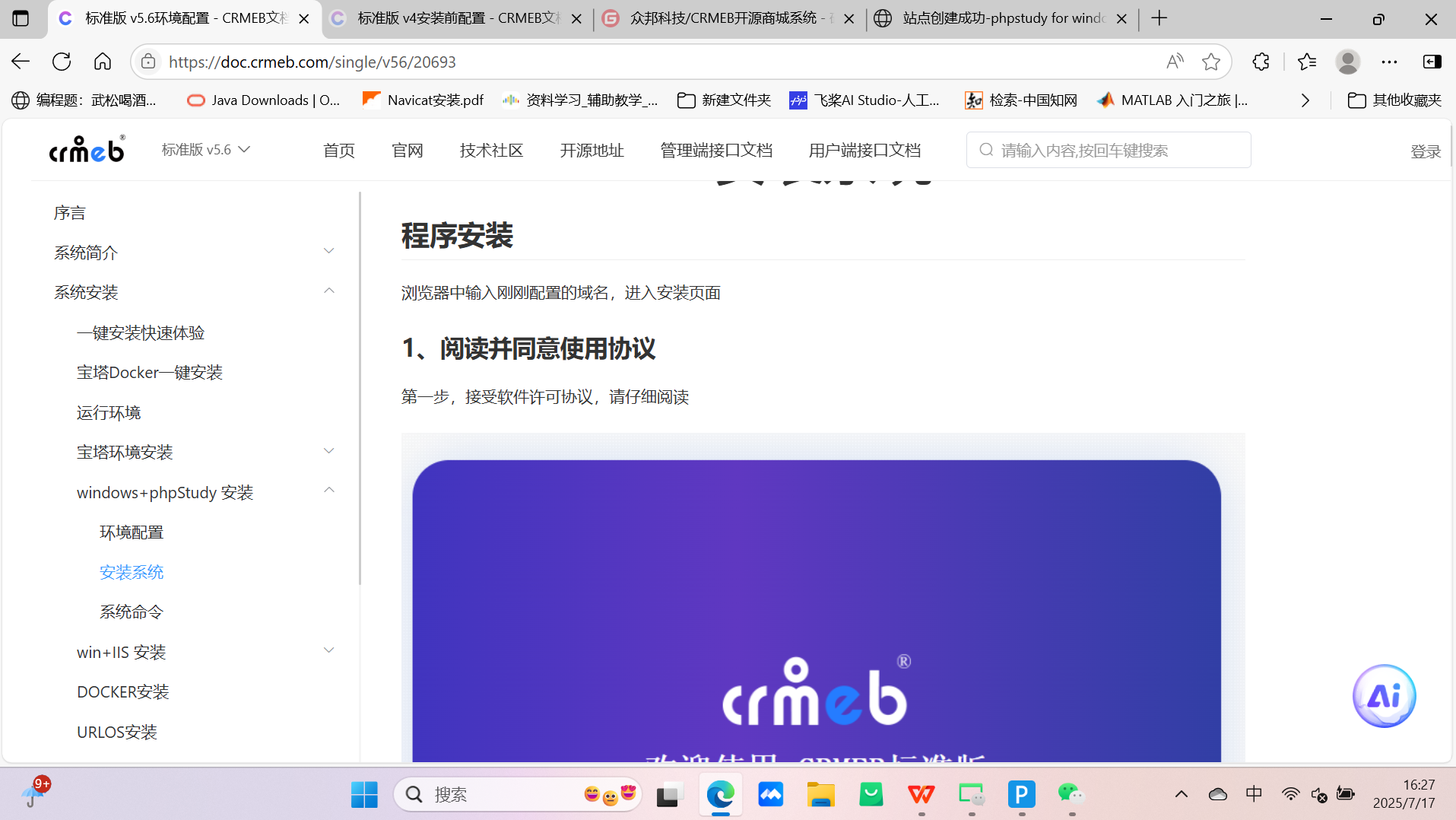The height and width of the screenshot is (820, 1456).
Task: Click the CRMEB logo
Action: [x=87, y=150]
